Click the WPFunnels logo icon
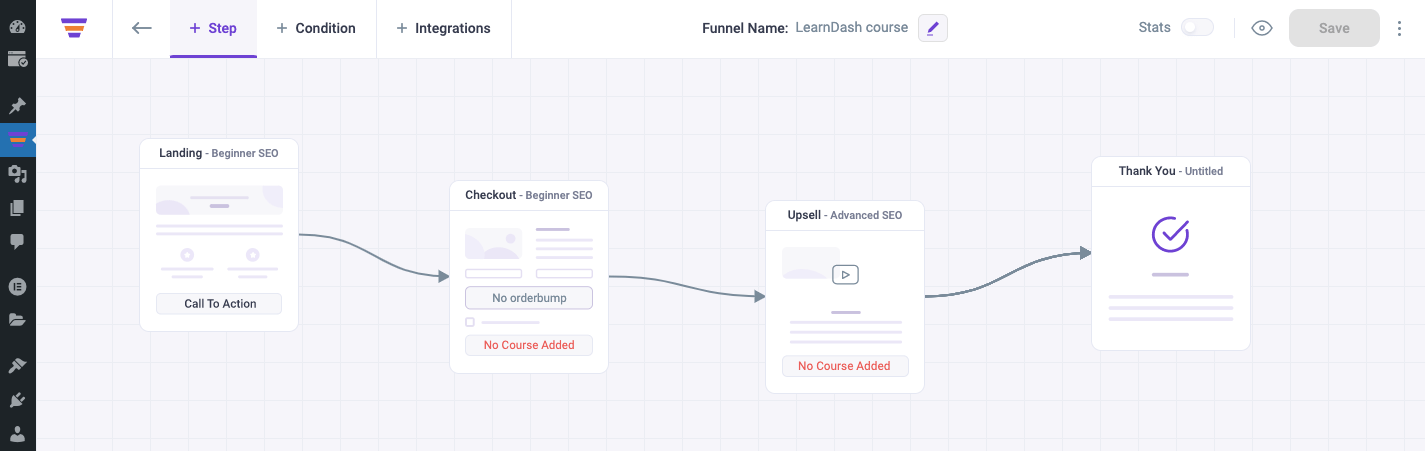Screen dimensions: 1425x451 73,28
